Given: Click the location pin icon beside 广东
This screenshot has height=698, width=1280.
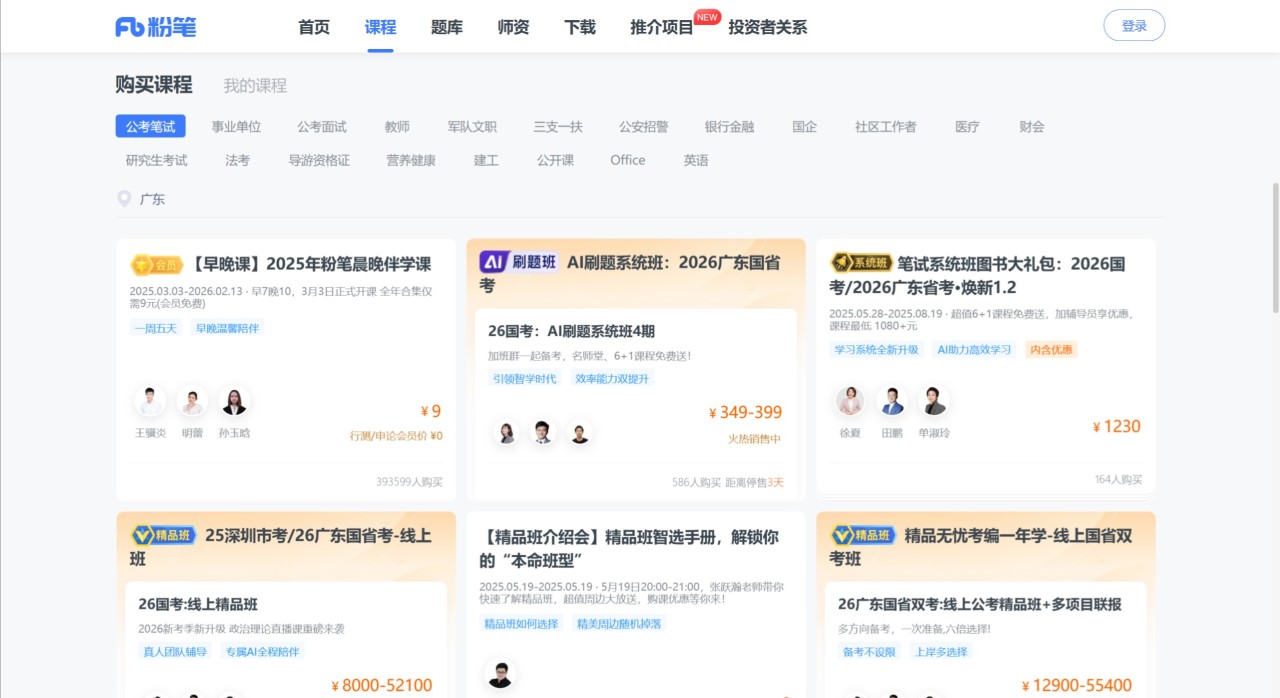Looking at the screenshot, I should tap(124, 199).
